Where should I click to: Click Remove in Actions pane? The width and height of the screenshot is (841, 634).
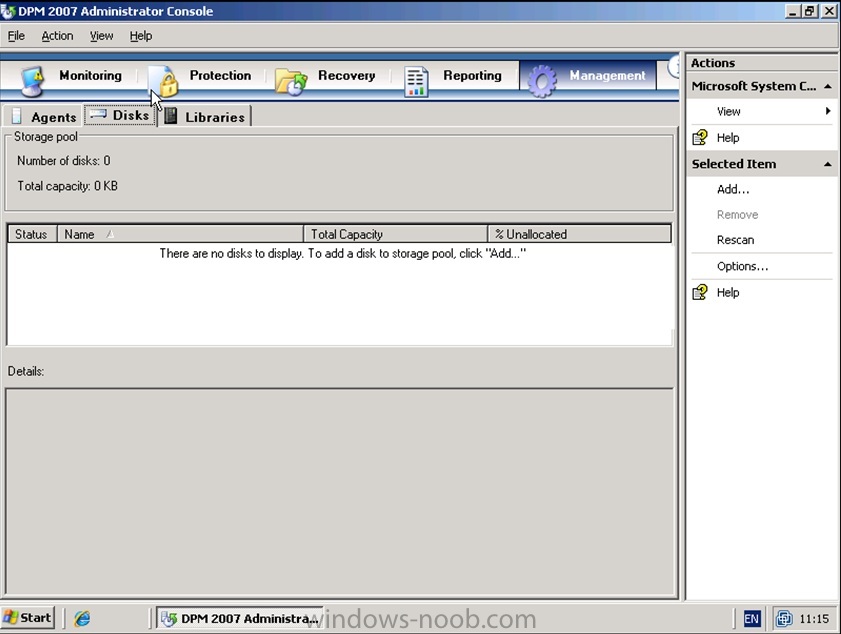[737, 215]
